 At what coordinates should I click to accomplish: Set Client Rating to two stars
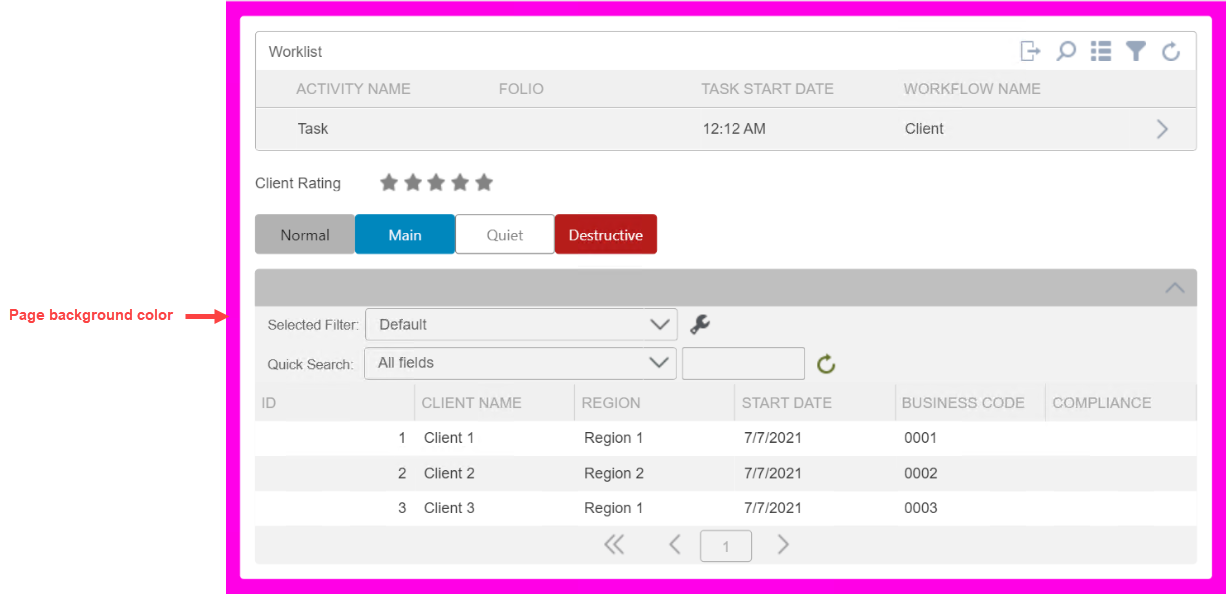413,182
